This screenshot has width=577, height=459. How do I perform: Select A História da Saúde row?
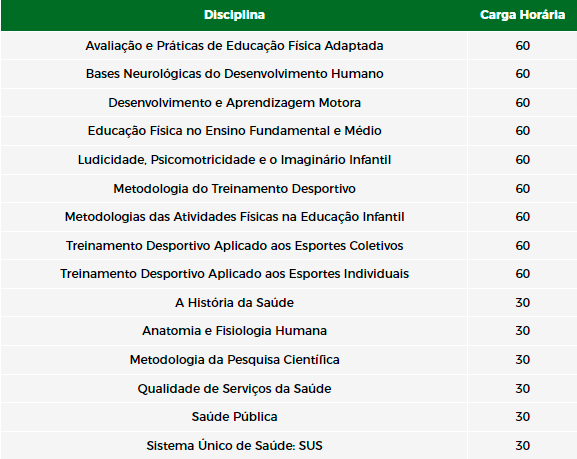(288, 303)
